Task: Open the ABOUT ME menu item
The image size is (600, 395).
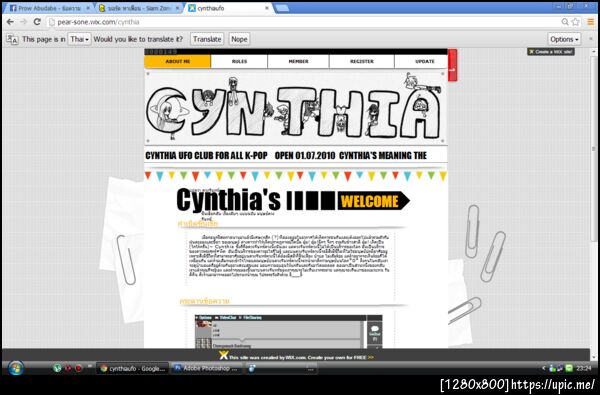Action: coord(178,62)
